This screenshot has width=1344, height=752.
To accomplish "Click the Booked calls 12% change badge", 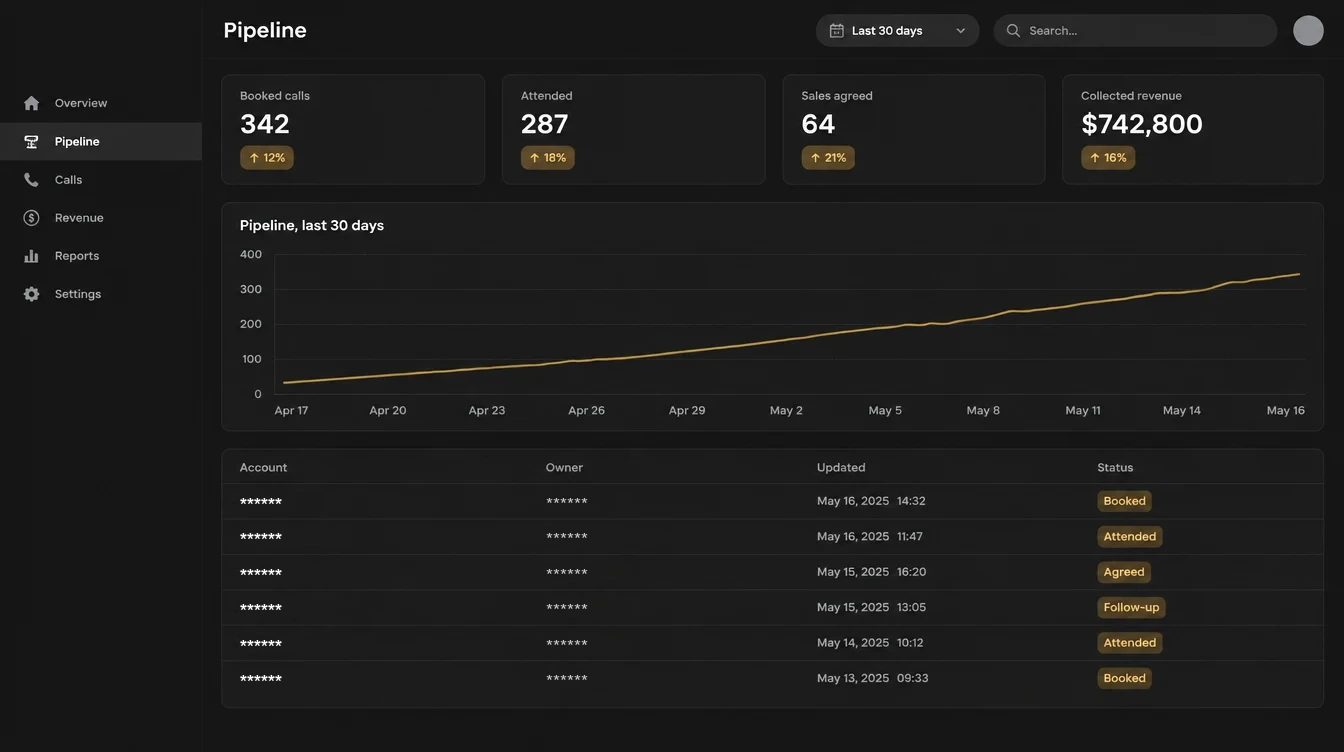I will pos(267,158).
